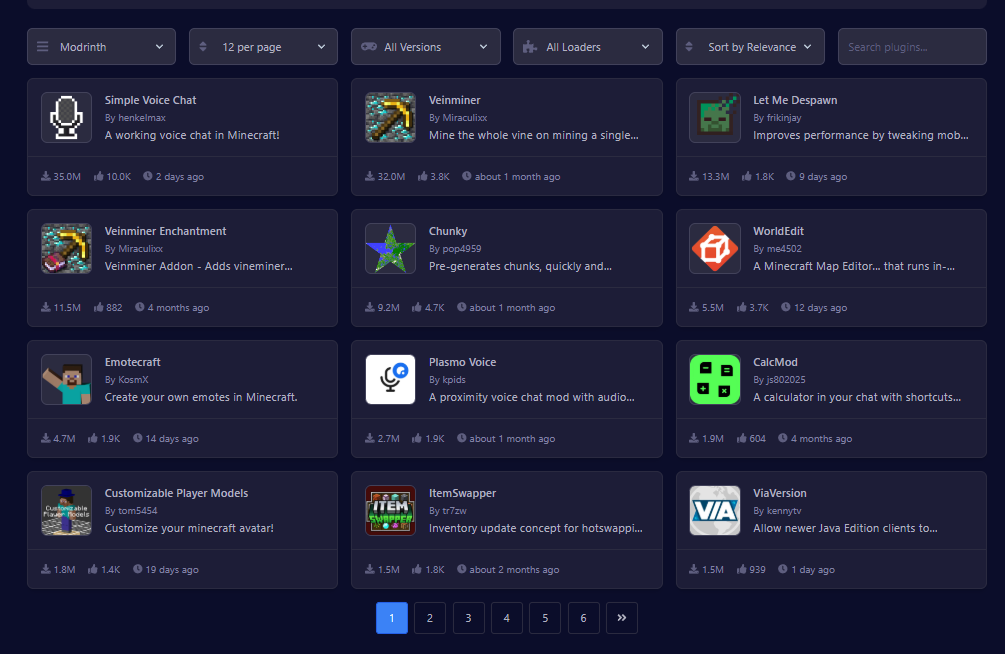
Task: Click the ViaVersion VIA logo icon
Action: (714, 510)
